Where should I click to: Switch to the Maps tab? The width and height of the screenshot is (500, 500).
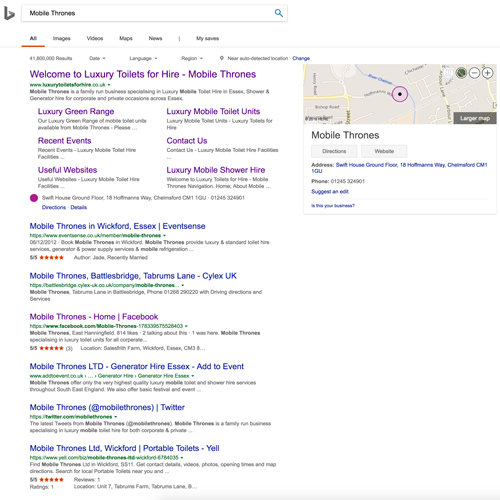coord(126,38)
